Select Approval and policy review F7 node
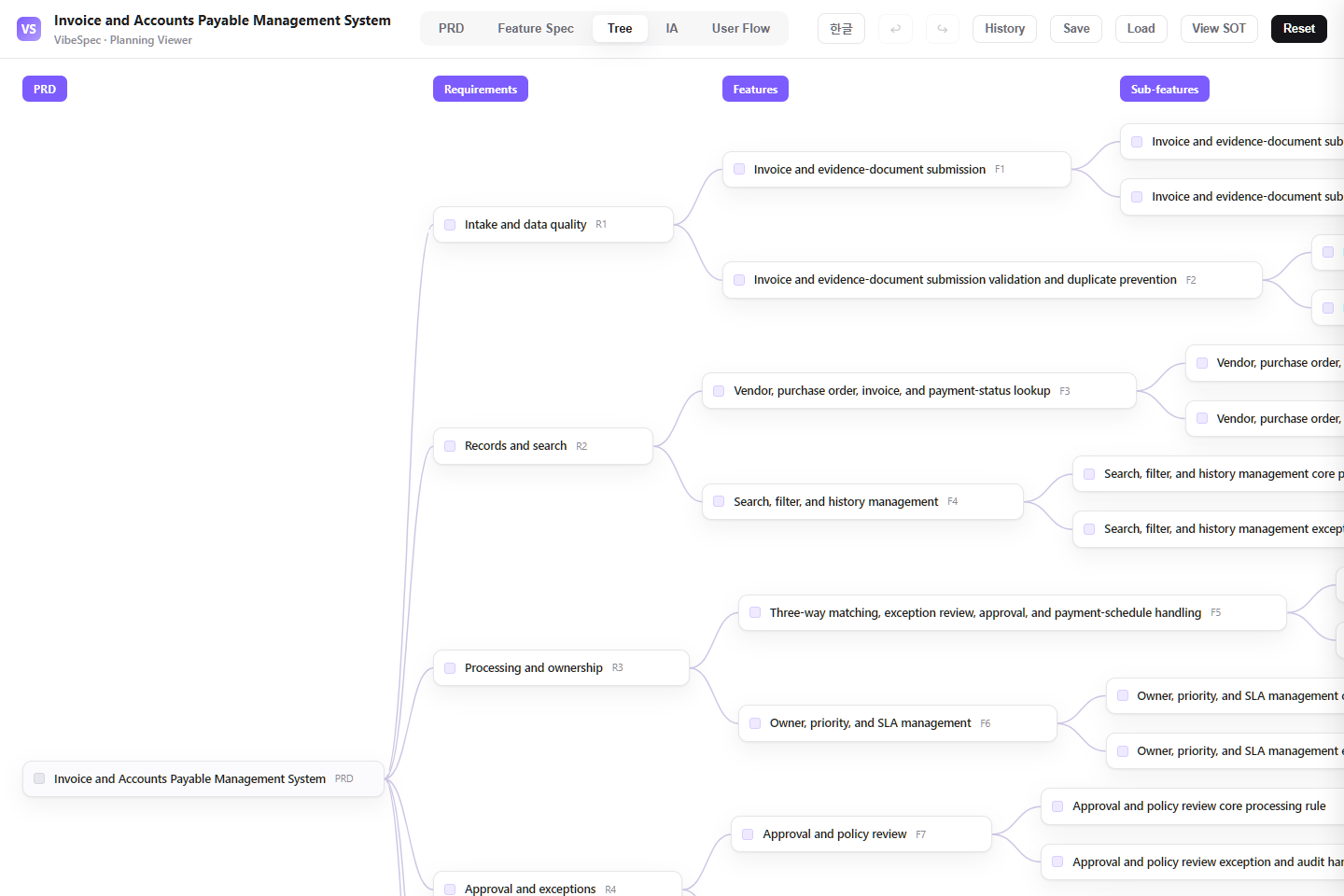Image resolution: width=1344 pixels, height=896 pixels. tap(861, 834)
